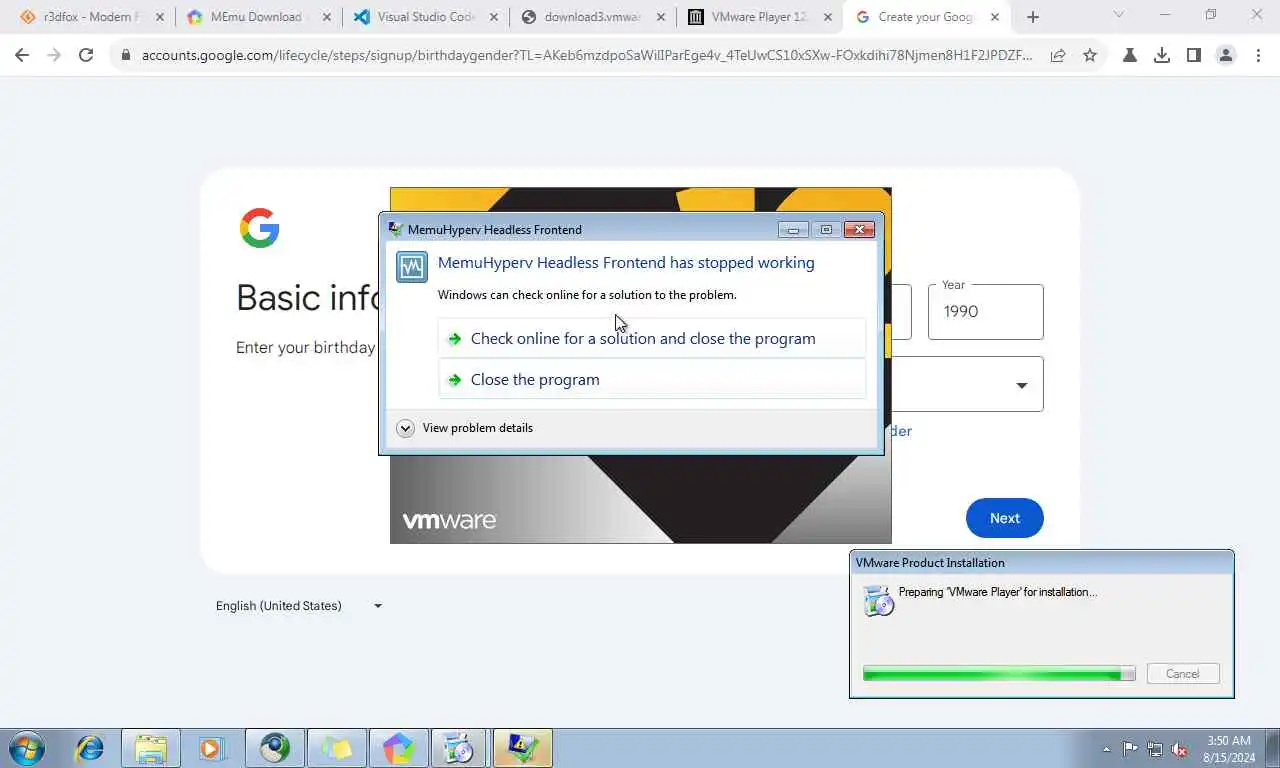Click the Next button on Google signup

(1005, 518)
